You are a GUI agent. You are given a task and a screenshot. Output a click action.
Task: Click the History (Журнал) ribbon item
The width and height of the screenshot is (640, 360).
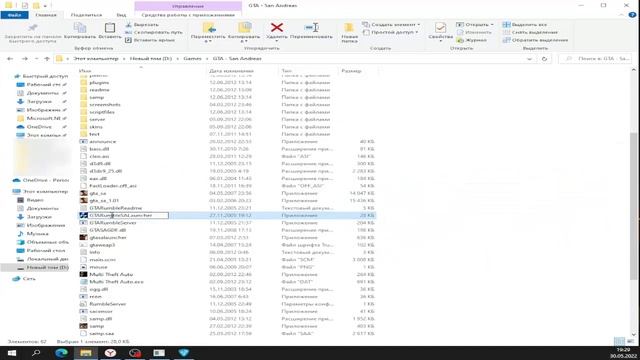tap(471, 40)
